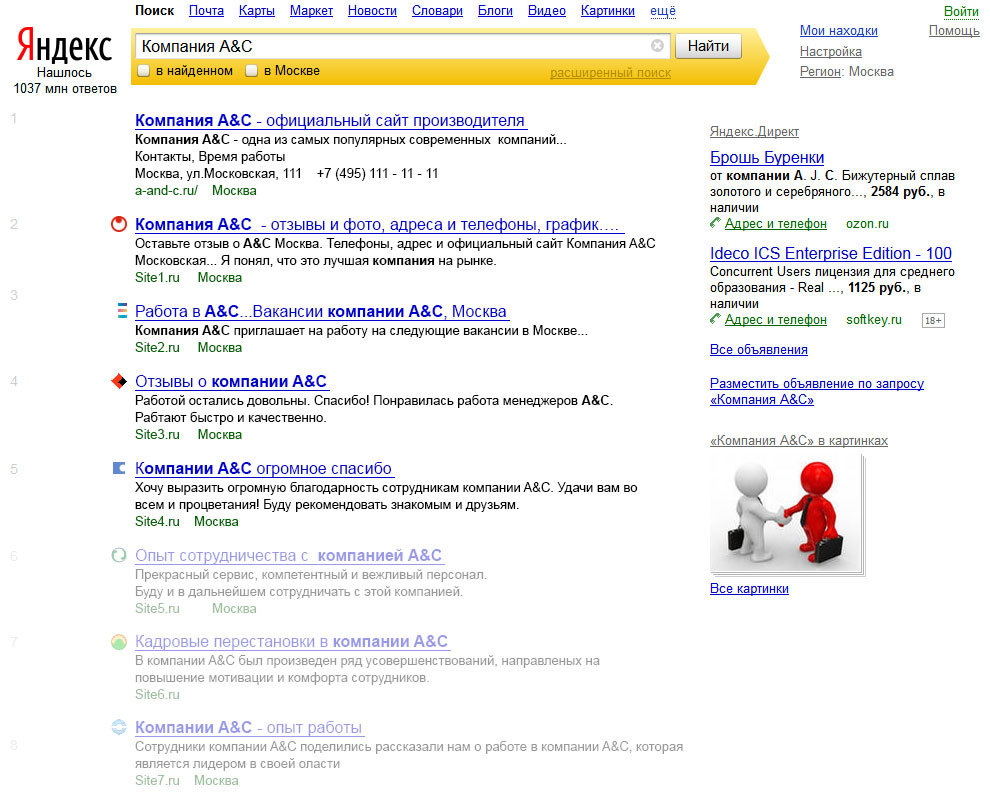Click the Site3.ru URL
The image size is (990, 811).
[157, 435]
